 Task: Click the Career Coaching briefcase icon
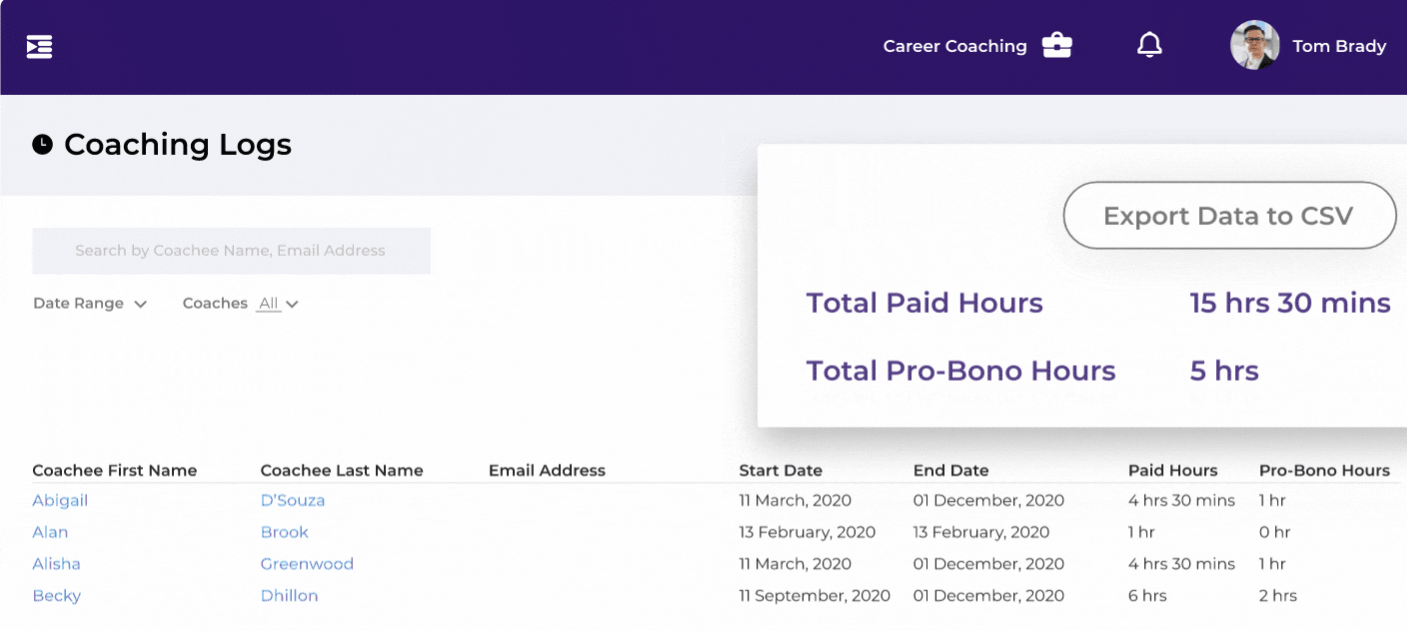(1057, 46)
